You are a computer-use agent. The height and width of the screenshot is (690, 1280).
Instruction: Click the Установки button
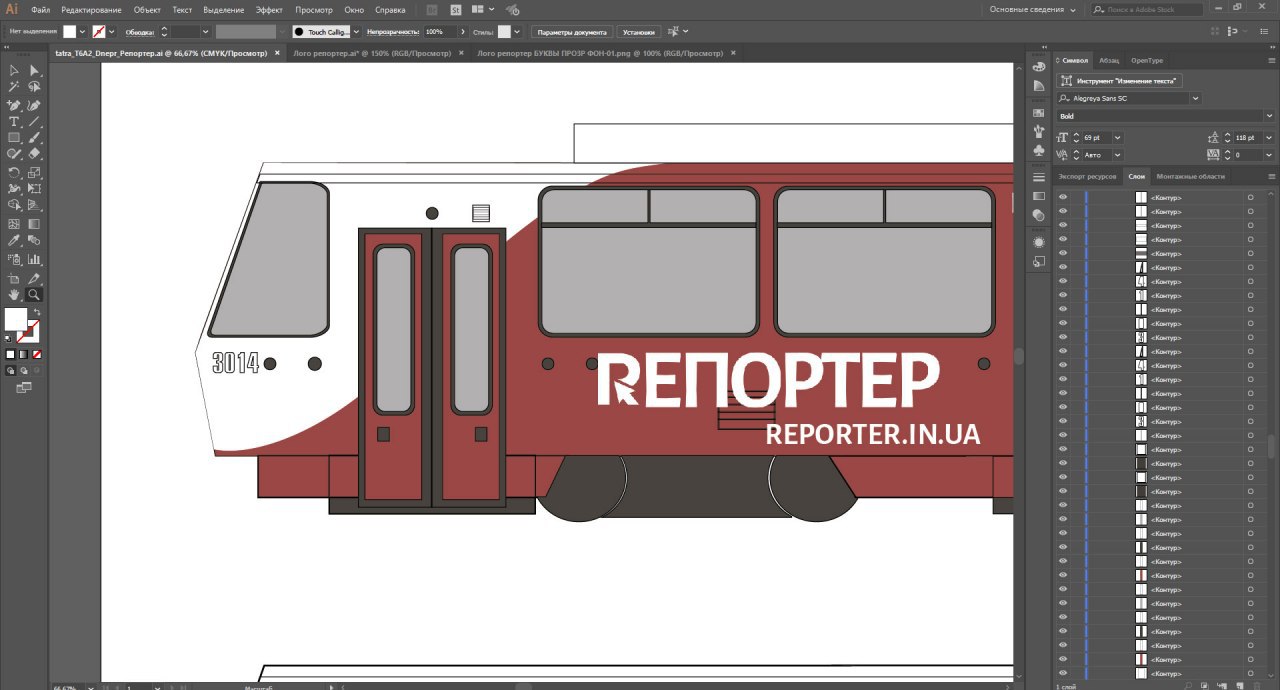(638, 32)
